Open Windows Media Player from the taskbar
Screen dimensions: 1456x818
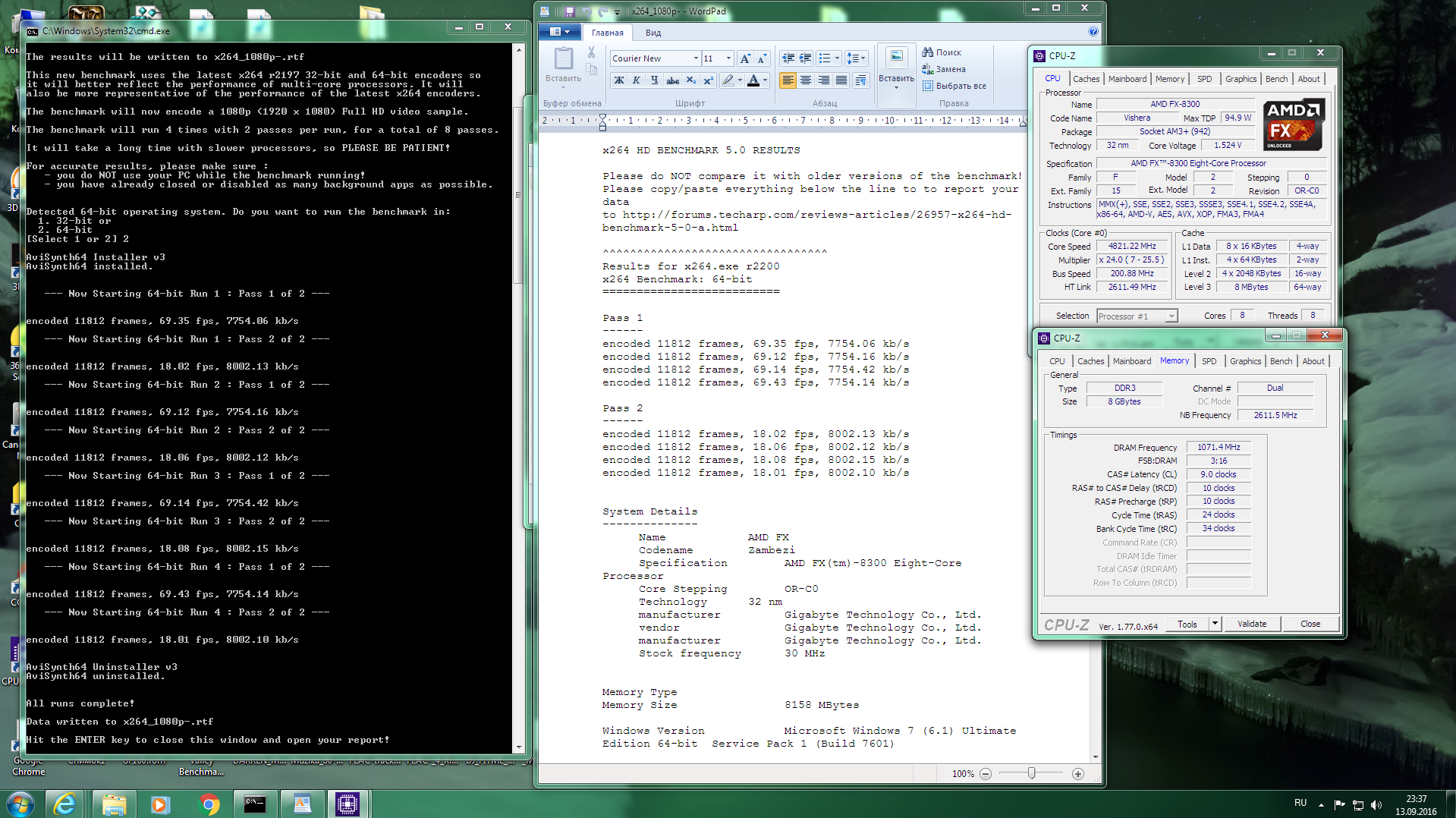click(x=160, y=804)
